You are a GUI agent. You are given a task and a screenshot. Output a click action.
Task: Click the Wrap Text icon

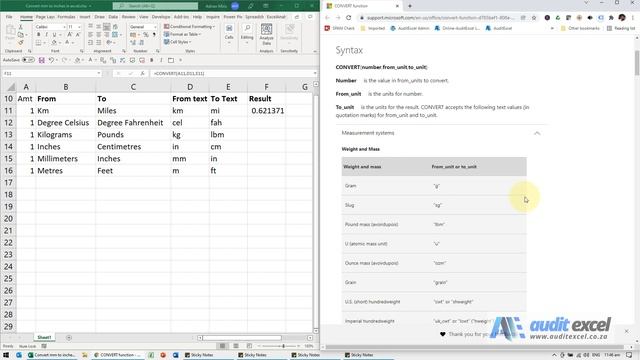coord(115,27)
